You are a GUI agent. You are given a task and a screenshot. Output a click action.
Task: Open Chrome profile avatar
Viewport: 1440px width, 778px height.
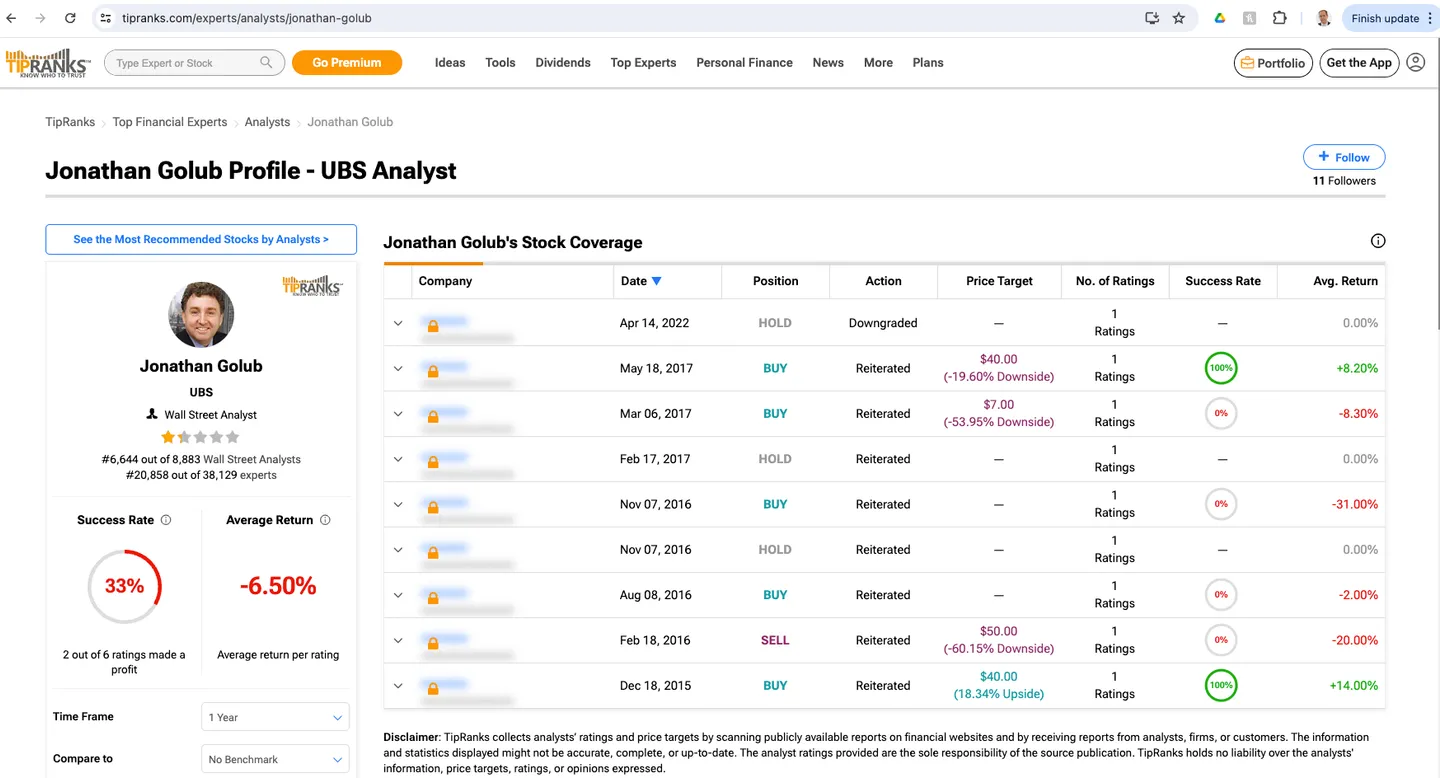pyautogui.click(x=1324, y=18)
